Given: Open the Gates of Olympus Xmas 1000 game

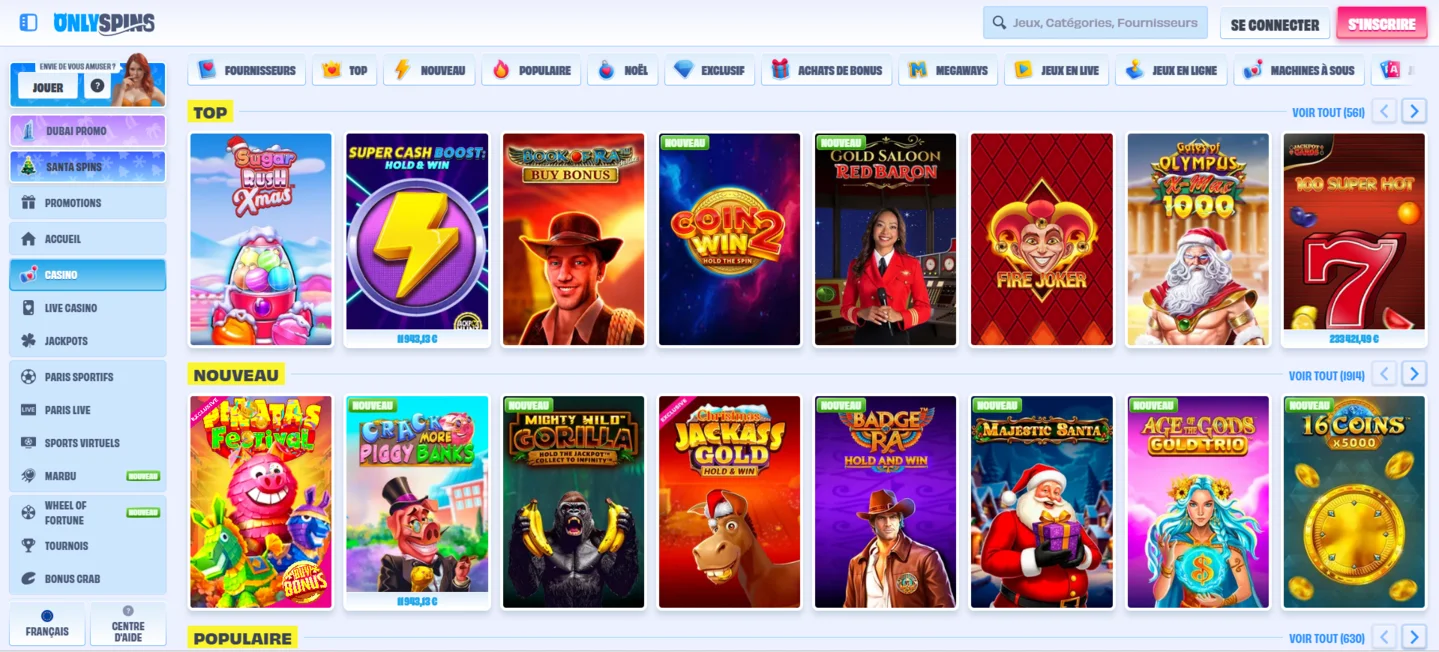Looking at the screenshot, I should tap(1198, 239).
